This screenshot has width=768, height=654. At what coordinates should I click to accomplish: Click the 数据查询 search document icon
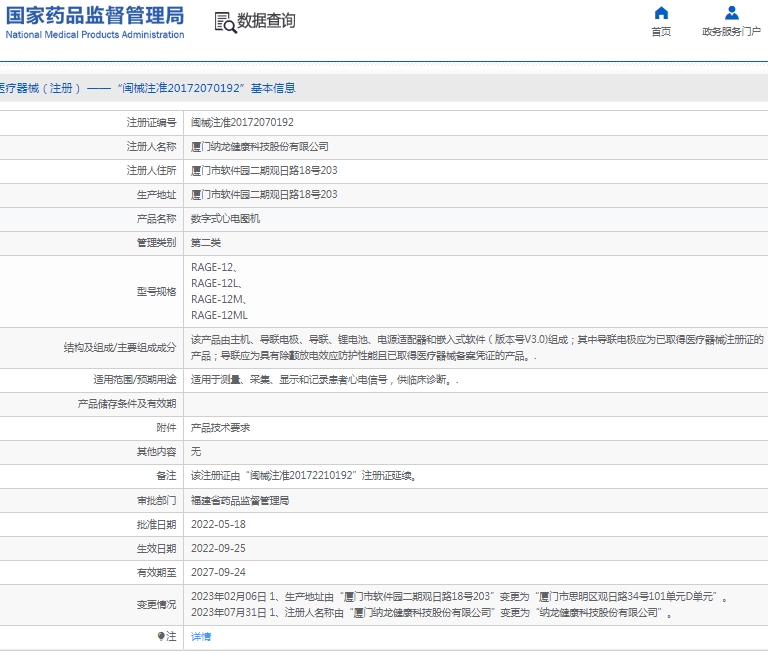225,23
